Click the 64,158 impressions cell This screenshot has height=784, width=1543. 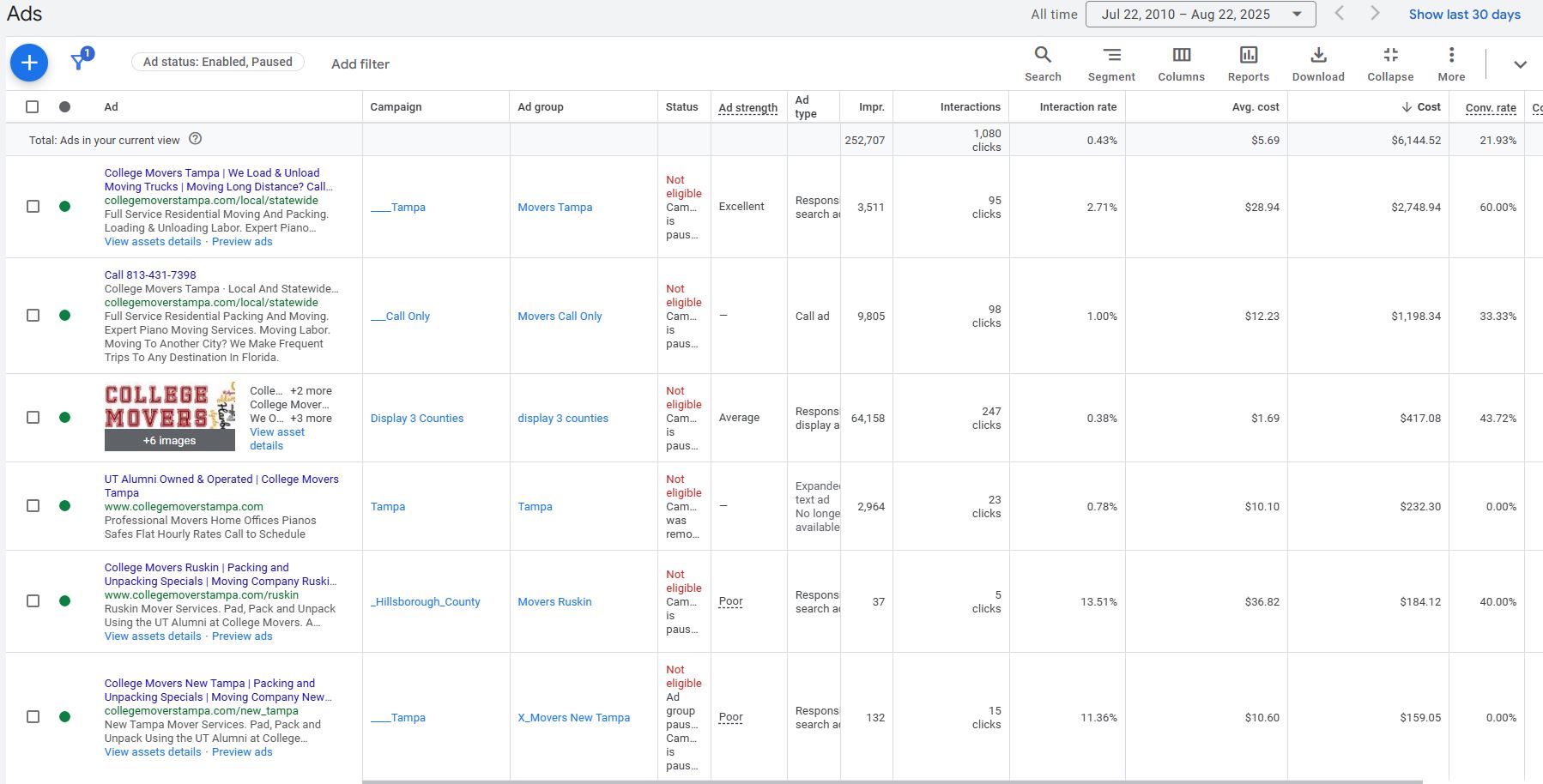(x=868, y=418)
